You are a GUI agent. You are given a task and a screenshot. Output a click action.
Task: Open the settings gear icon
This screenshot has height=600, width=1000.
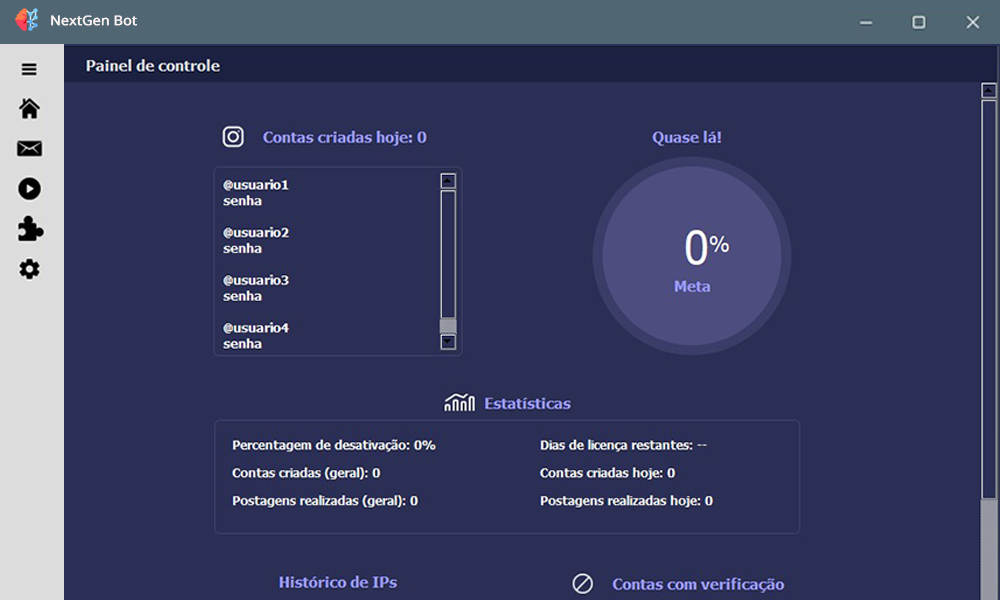[29, 269]
